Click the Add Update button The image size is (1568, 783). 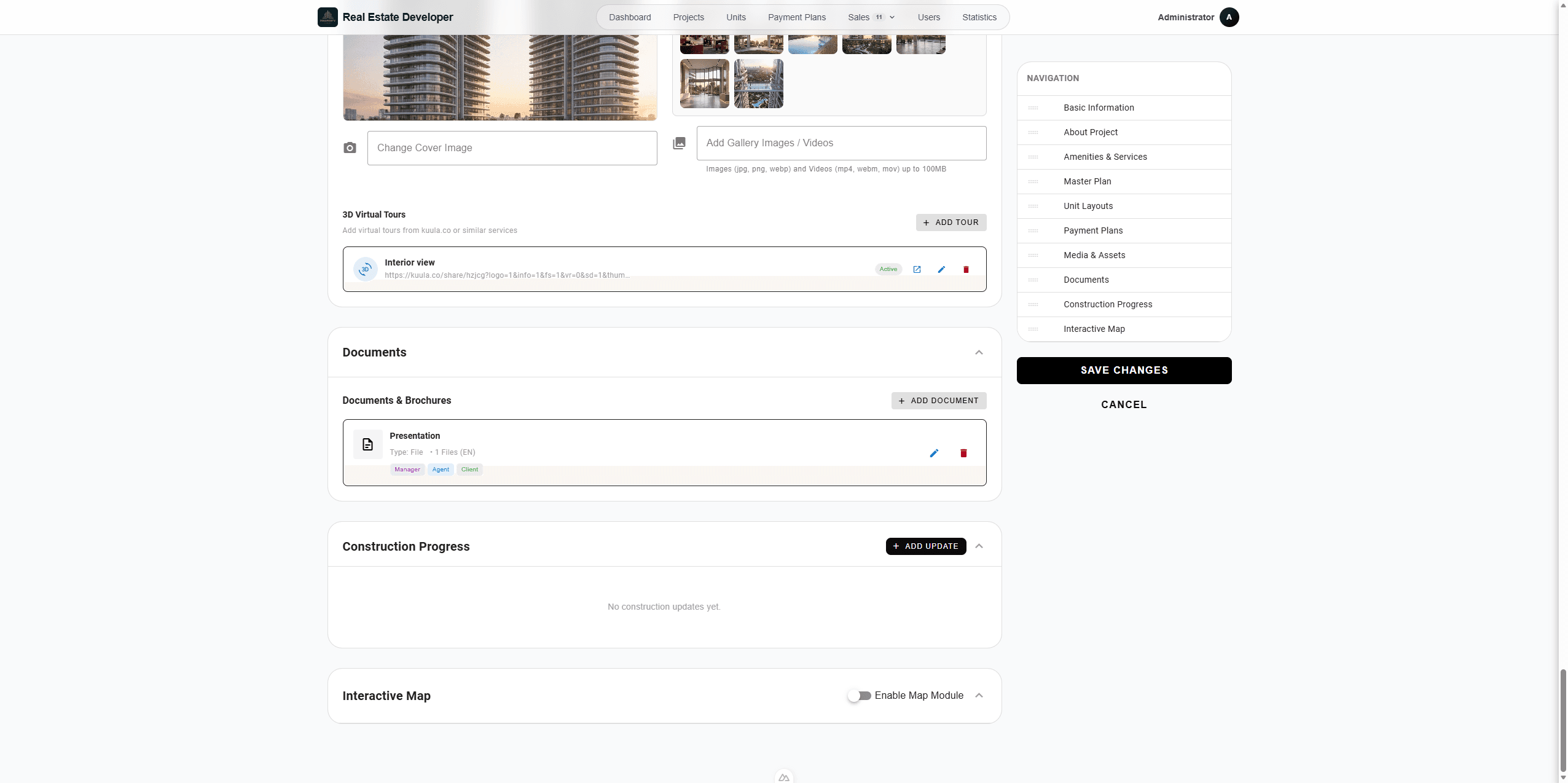tap(926, 546)
